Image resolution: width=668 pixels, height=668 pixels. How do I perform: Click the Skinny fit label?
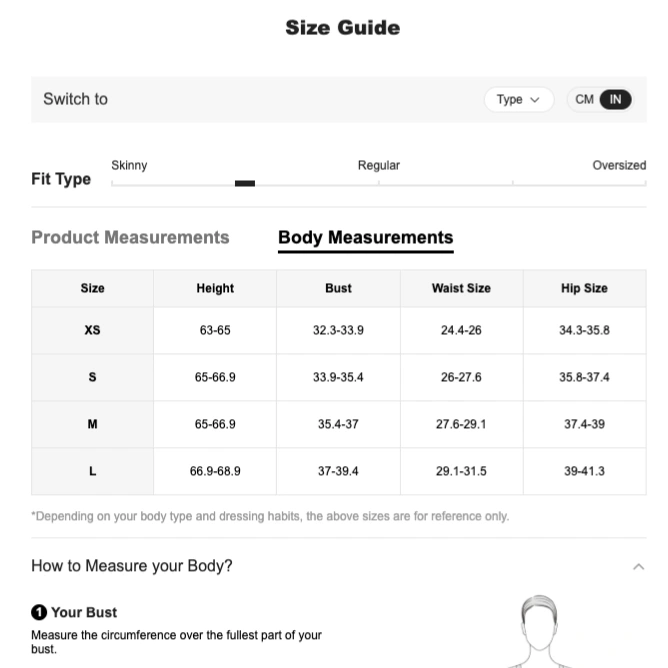[x=129, y=165]
